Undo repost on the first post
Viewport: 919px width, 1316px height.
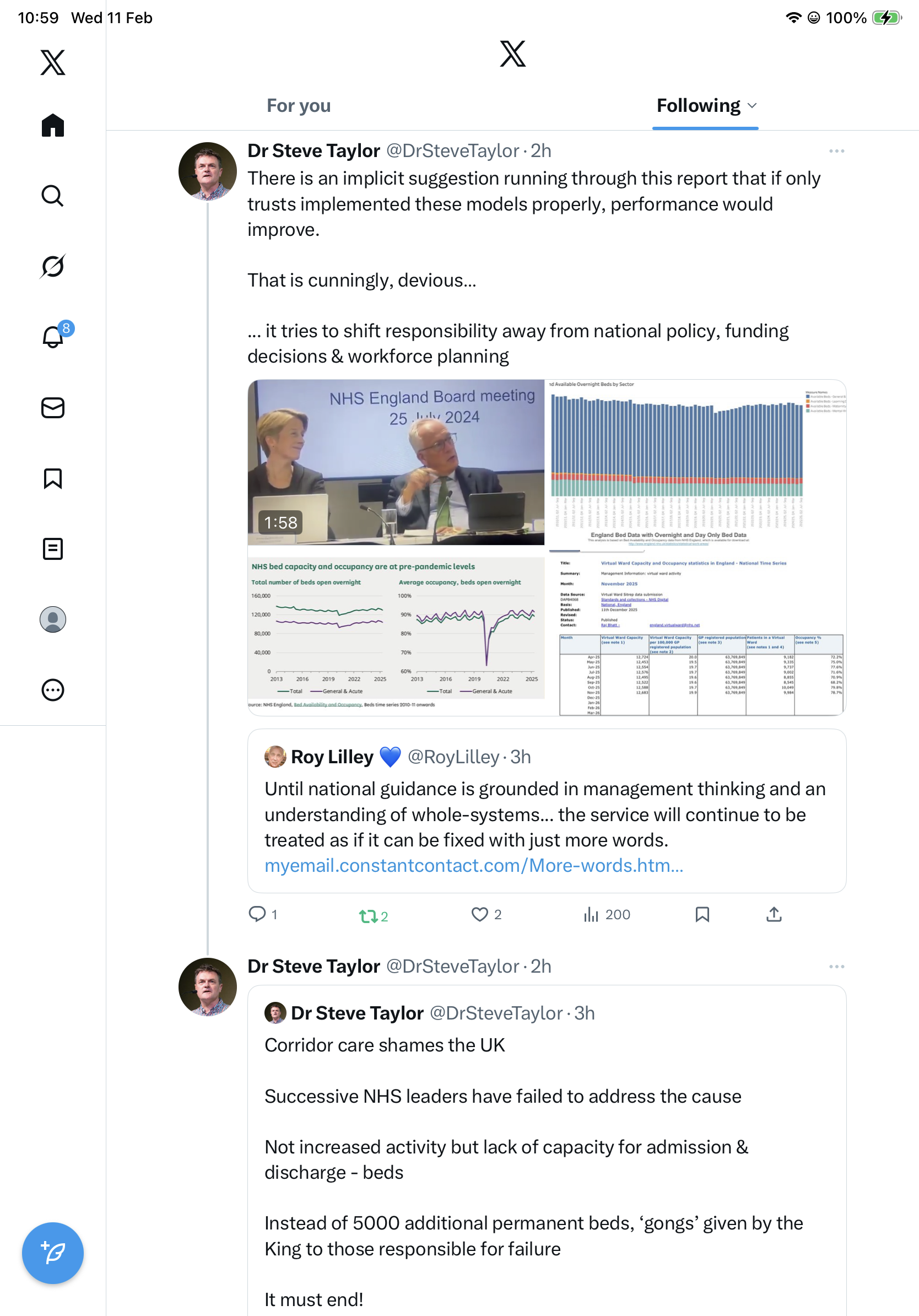(x=368, y=916)
